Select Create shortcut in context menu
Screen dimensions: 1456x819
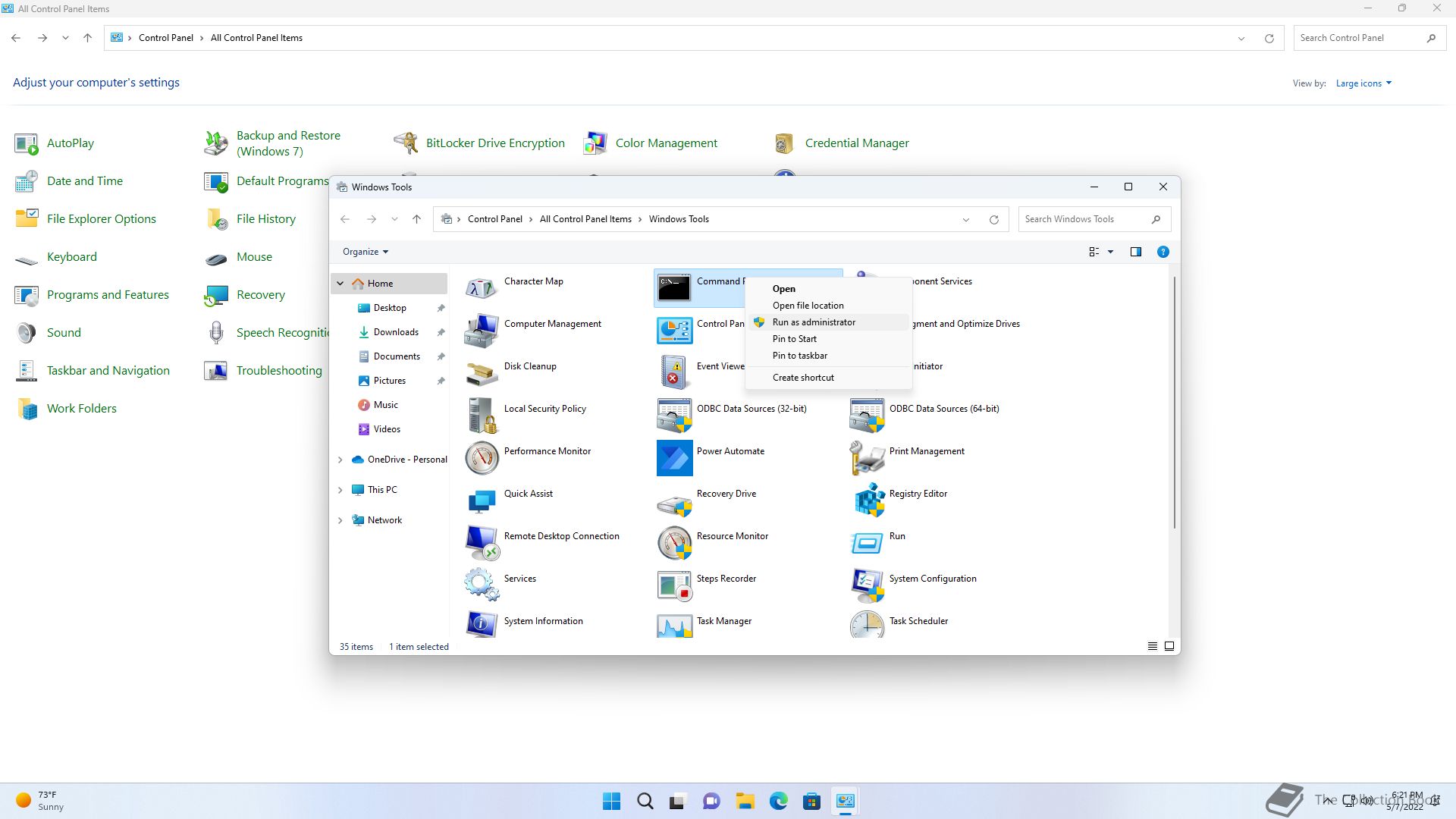click(828, 378)
